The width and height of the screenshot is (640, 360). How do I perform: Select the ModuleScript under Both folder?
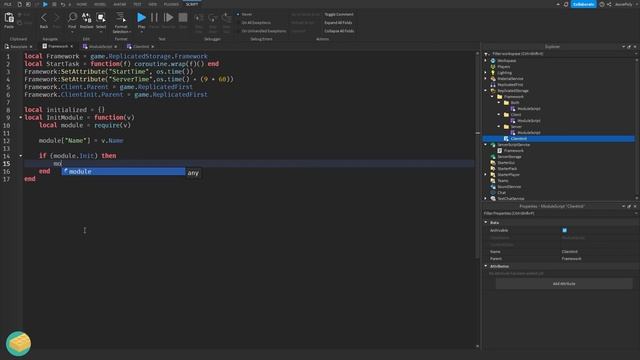click(529, 109)
